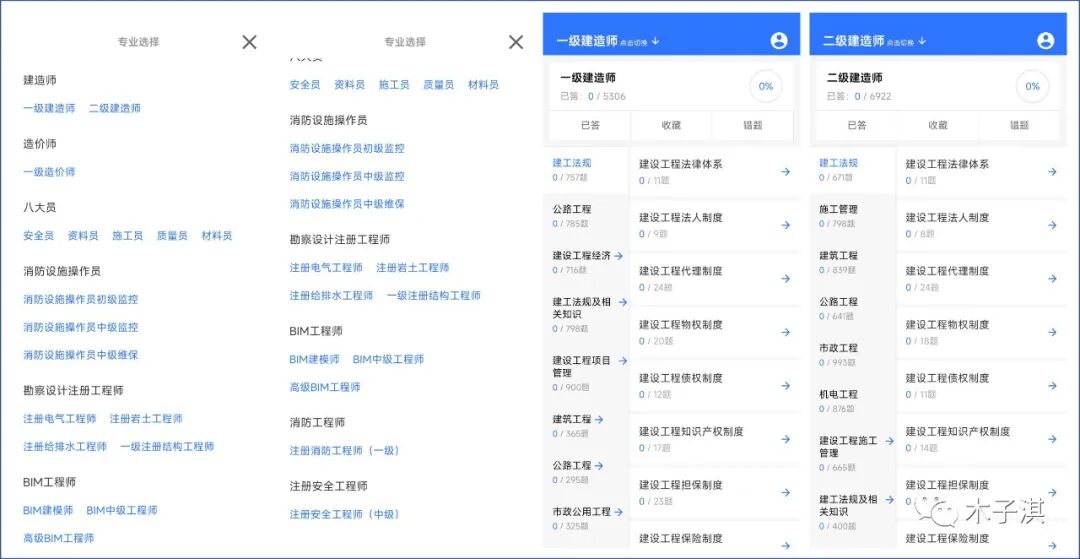Choose 注册安全工程师（中级） link
Screen dimensions: 1080x559
click(344, 514)
